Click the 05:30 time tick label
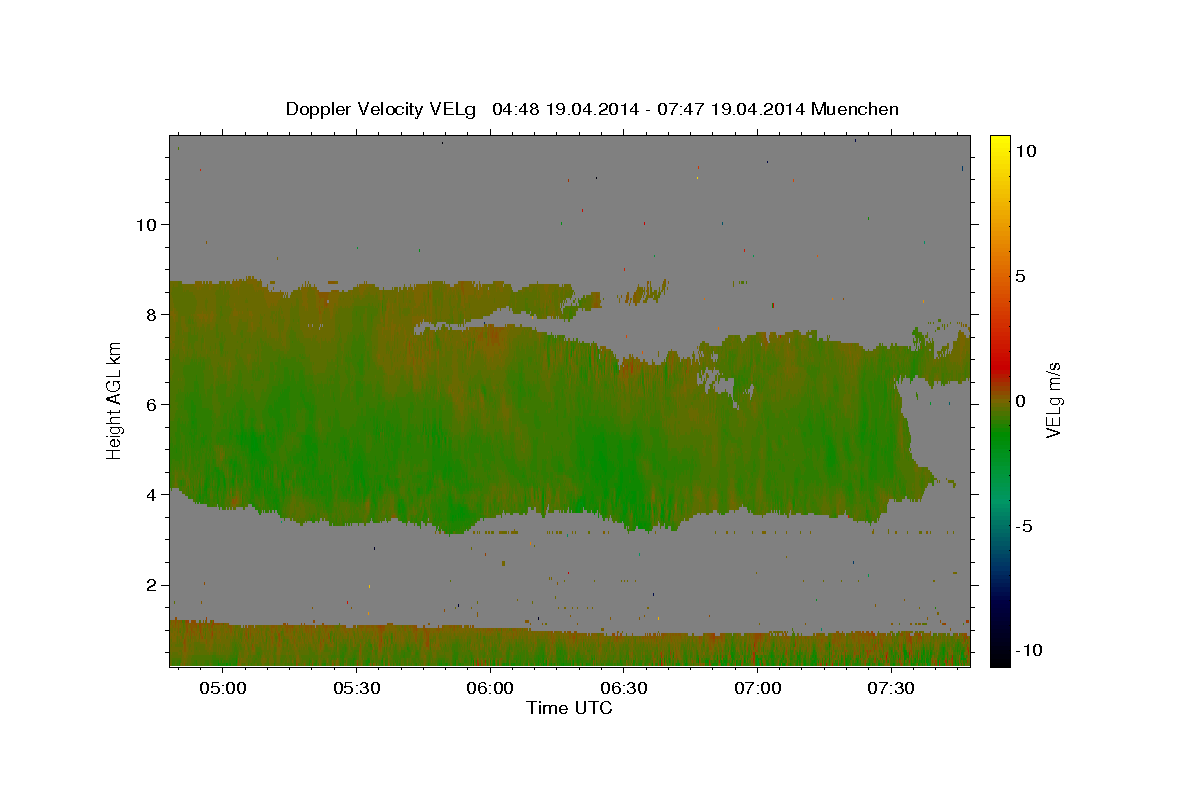 click(x=357, y=689)
